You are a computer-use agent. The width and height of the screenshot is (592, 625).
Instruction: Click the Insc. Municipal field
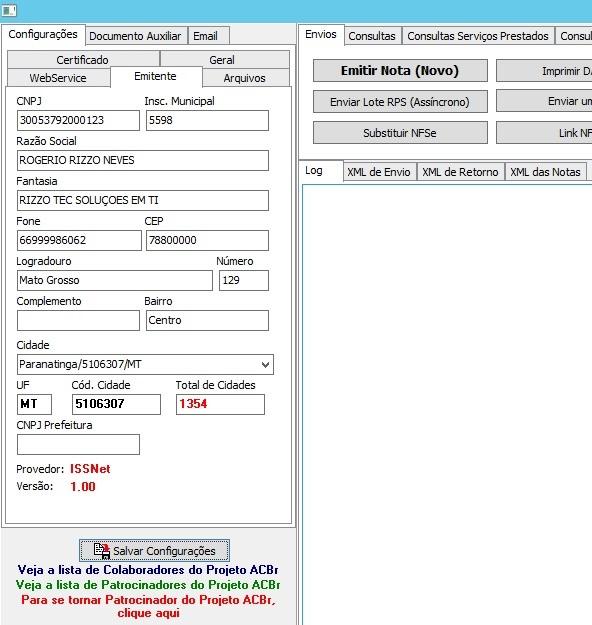(x=207, y=120)
